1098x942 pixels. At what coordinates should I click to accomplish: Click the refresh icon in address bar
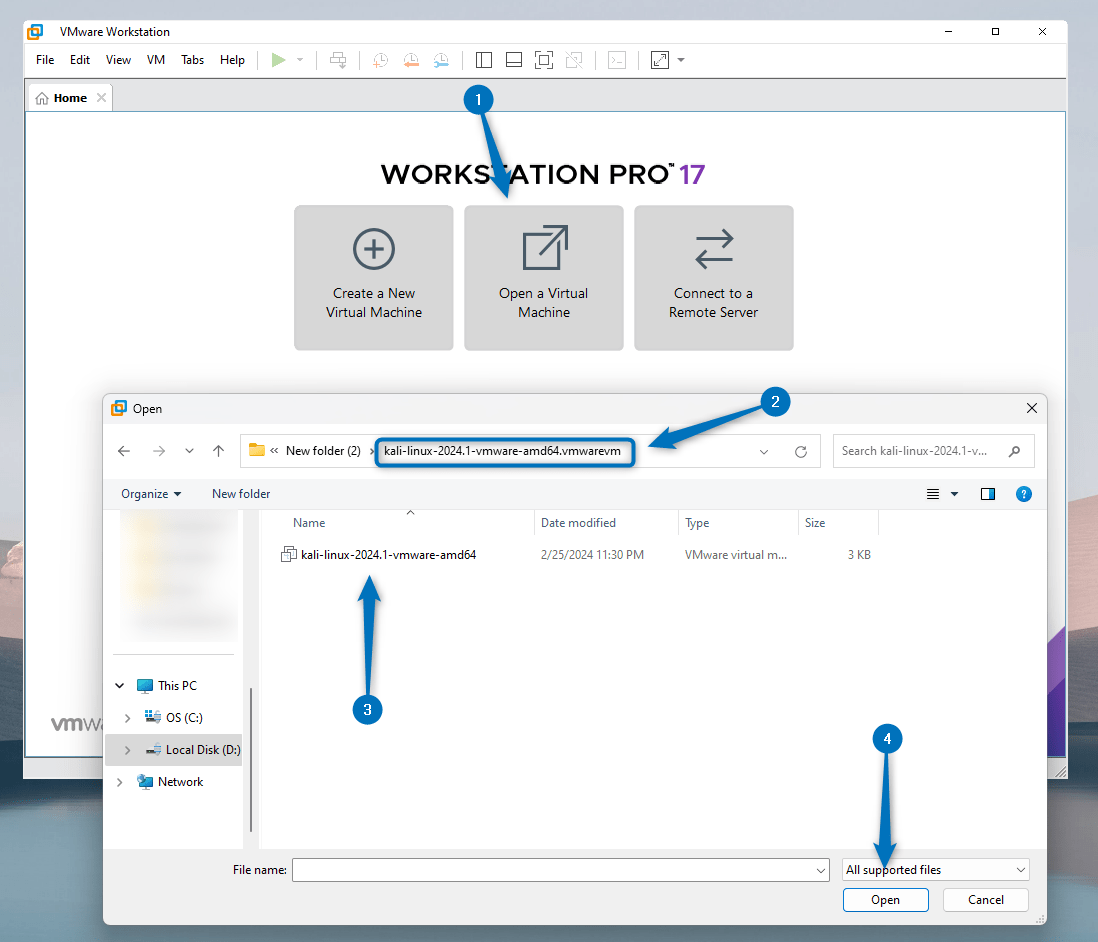coord(800,451)
